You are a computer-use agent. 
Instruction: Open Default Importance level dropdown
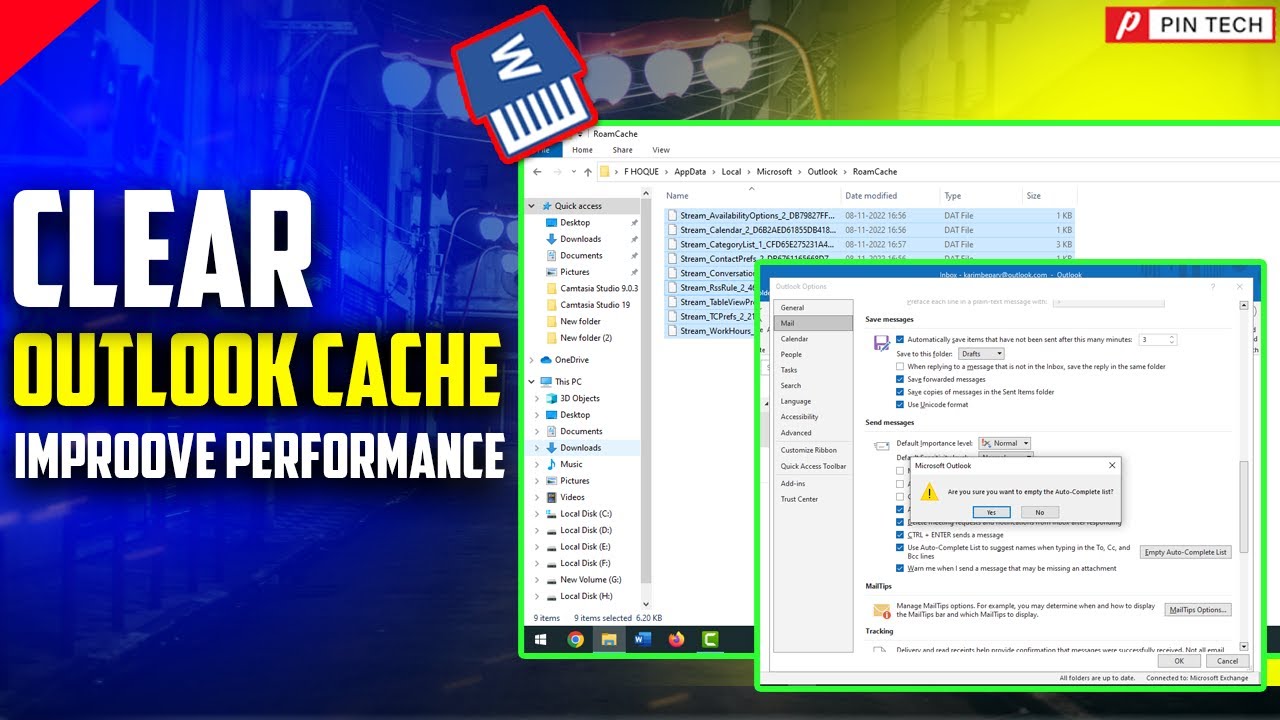[1004, 443]
